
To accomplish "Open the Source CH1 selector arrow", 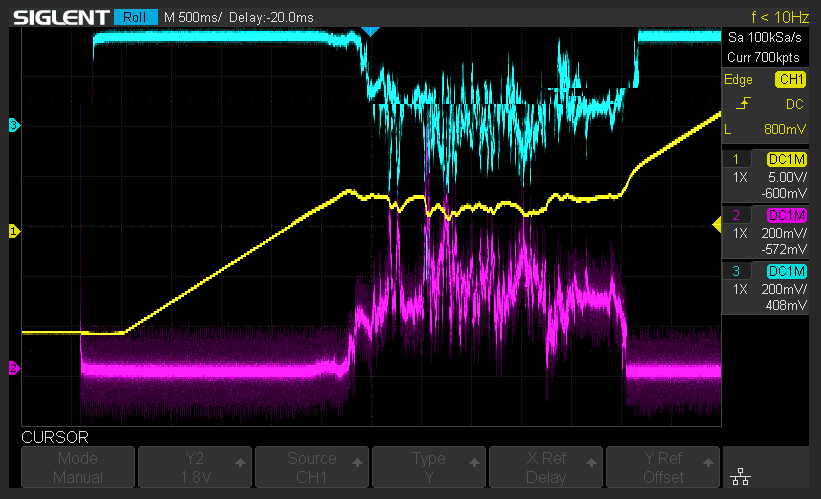I will coord(358,462).
